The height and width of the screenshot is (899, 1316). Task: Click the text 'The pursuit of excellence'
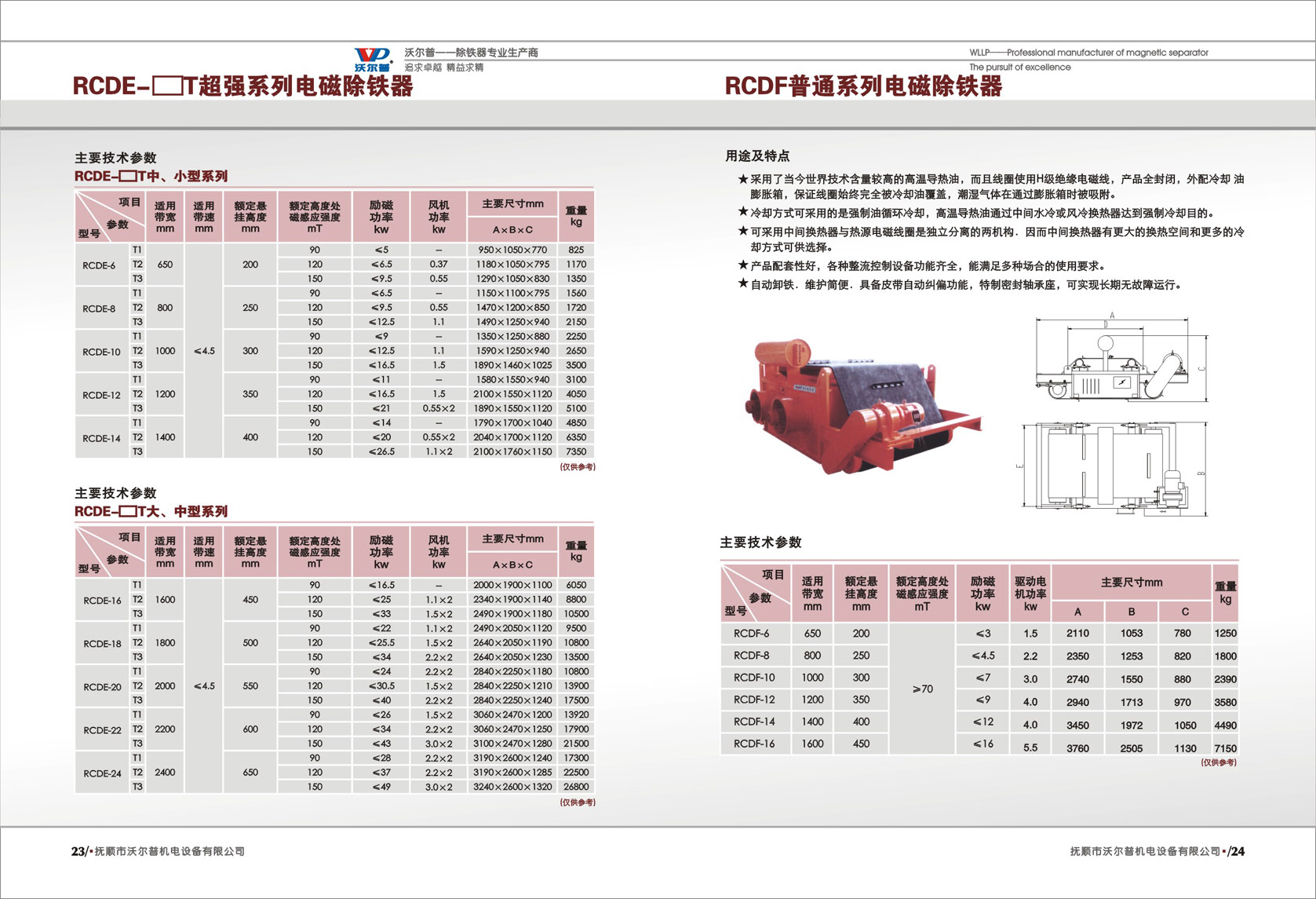1019,67
